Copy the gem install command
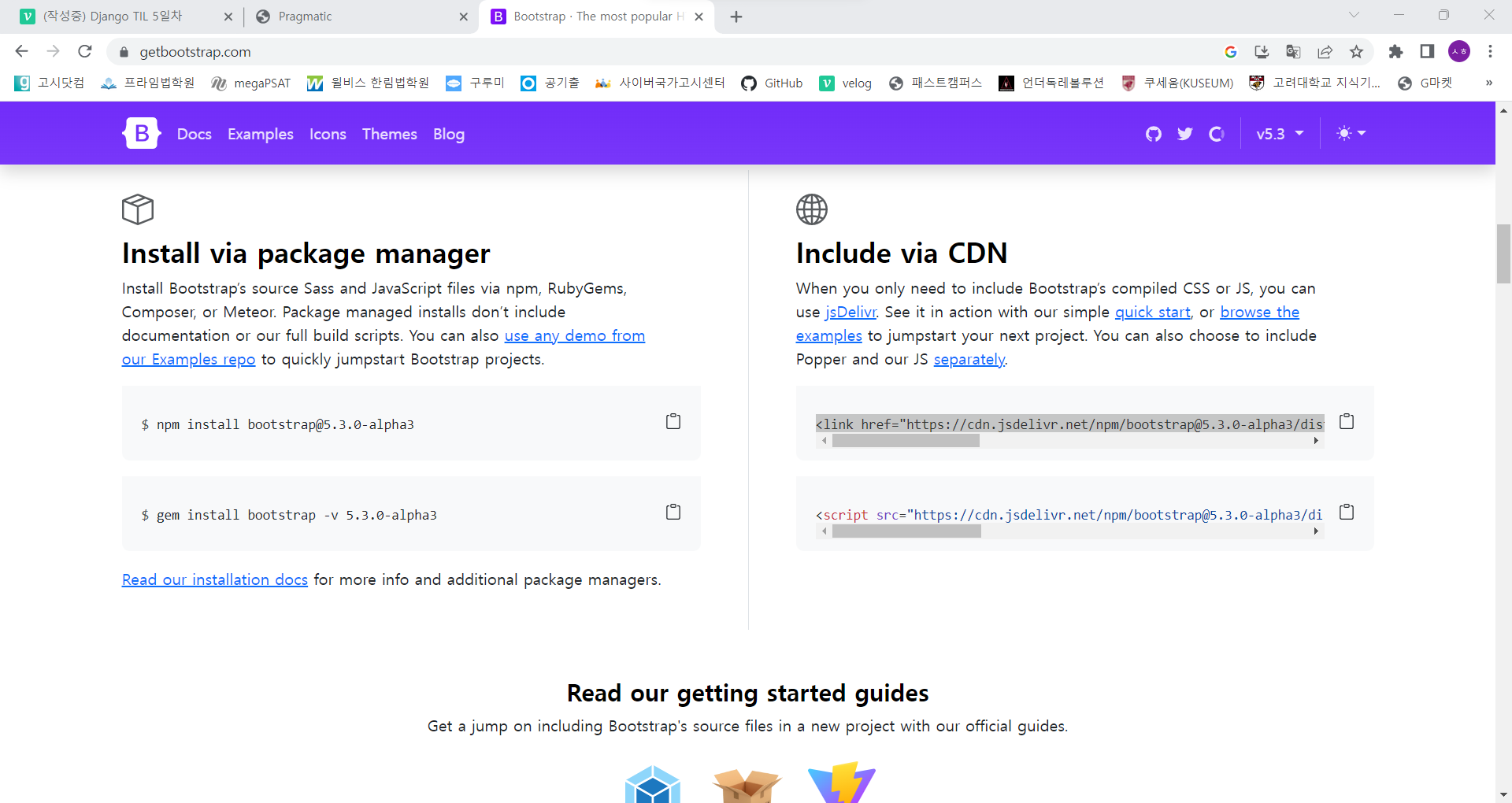1512x803 pixels. pos(673,512)
